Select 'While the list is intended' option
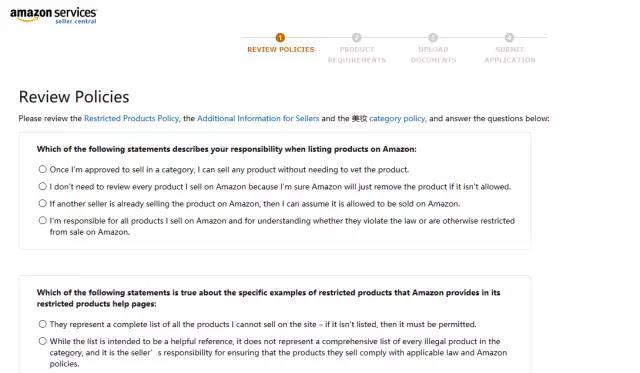Image resolution: width=640 pixels, height=373 pixels. point(42,341)
